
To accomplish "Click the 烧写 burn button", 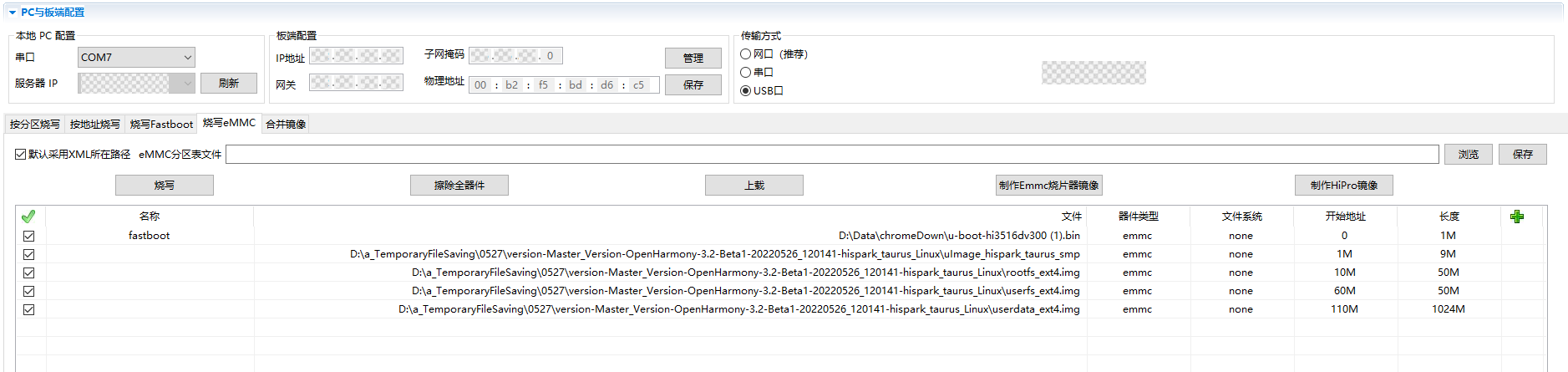I will 165,186.
